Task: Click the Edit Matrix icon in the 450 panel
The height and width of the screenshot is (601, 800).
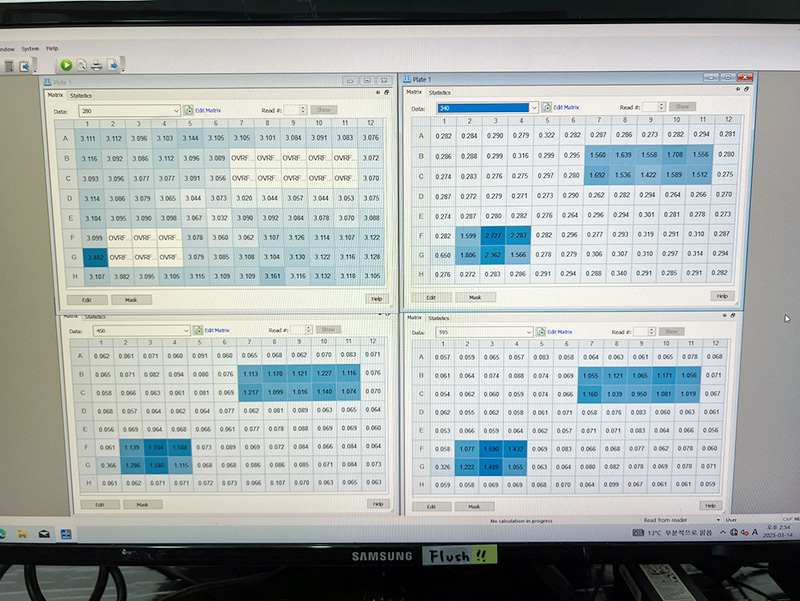Action: [199, 329]
